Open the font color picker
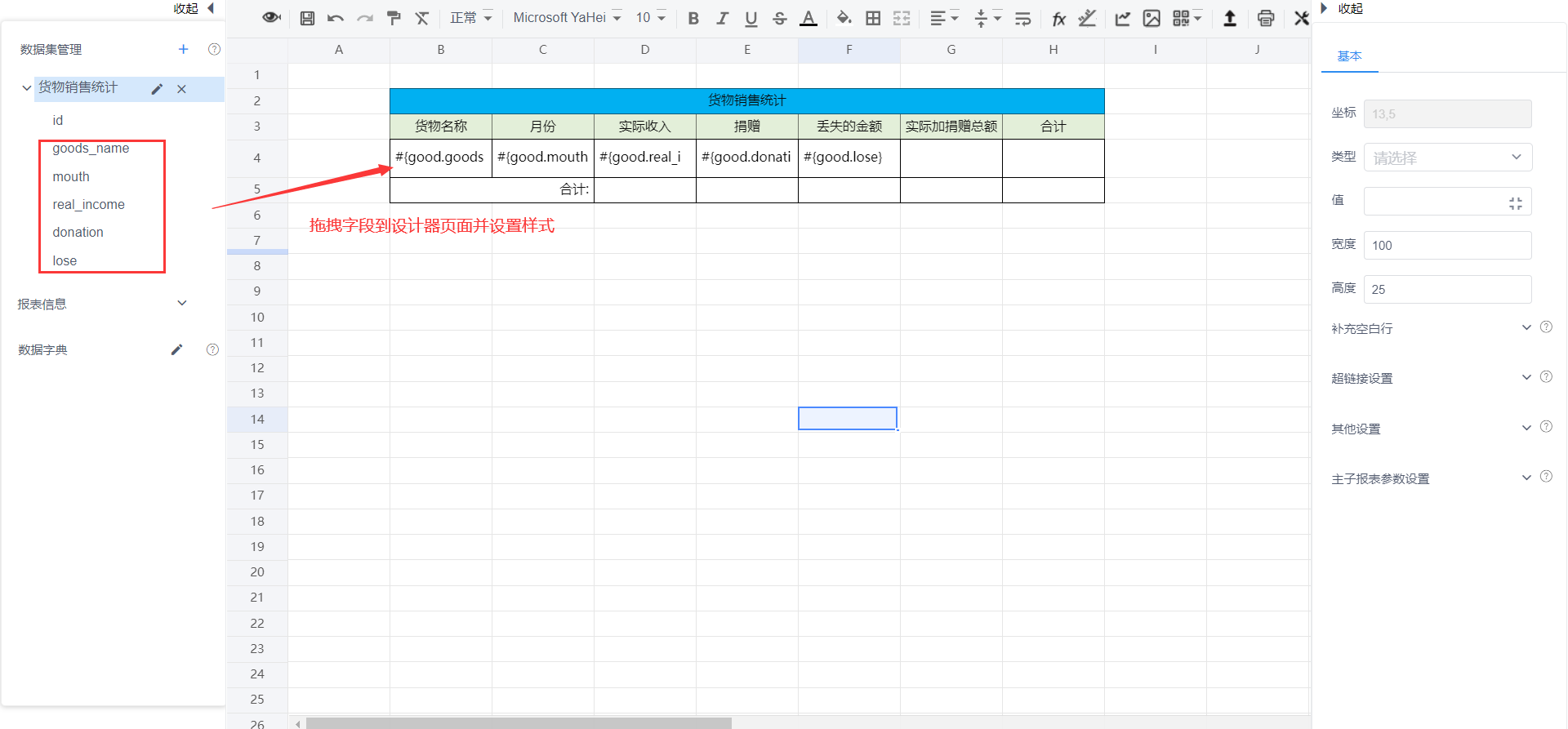1568x729 pixels. pos(808,18)
